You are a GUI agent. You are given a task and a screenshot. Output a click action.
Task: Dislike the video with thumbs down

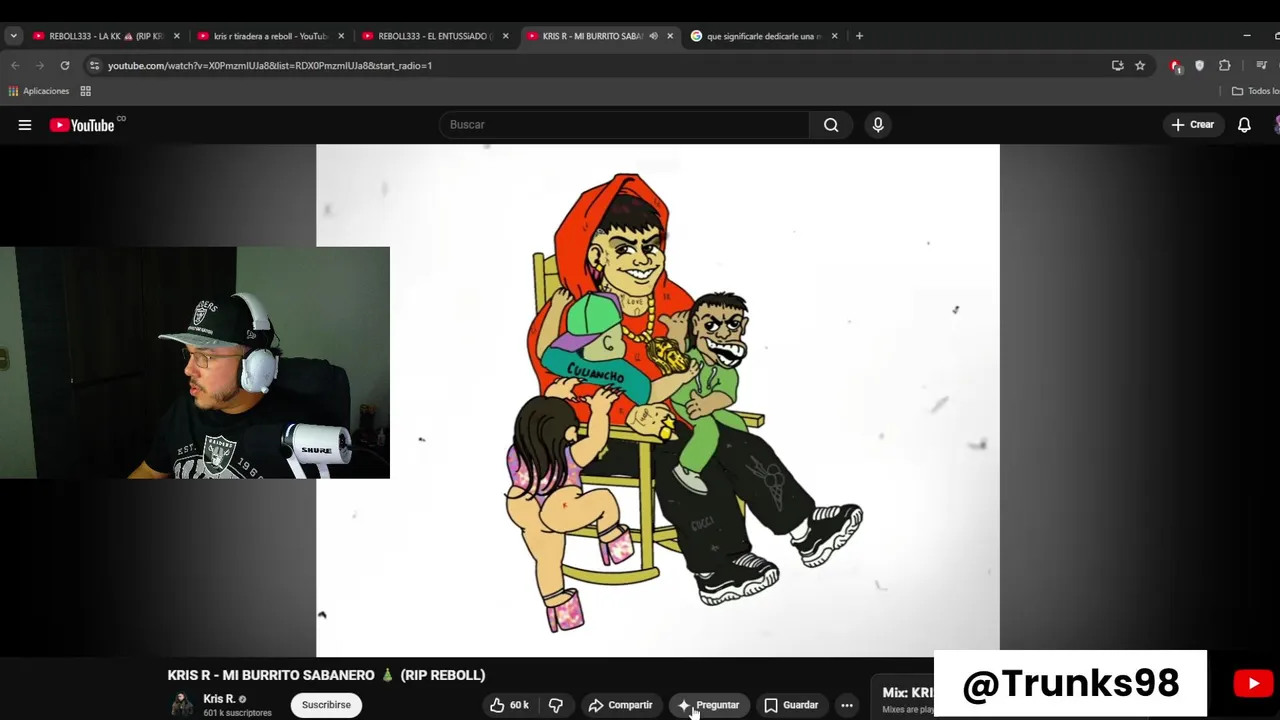pos(556,705)
